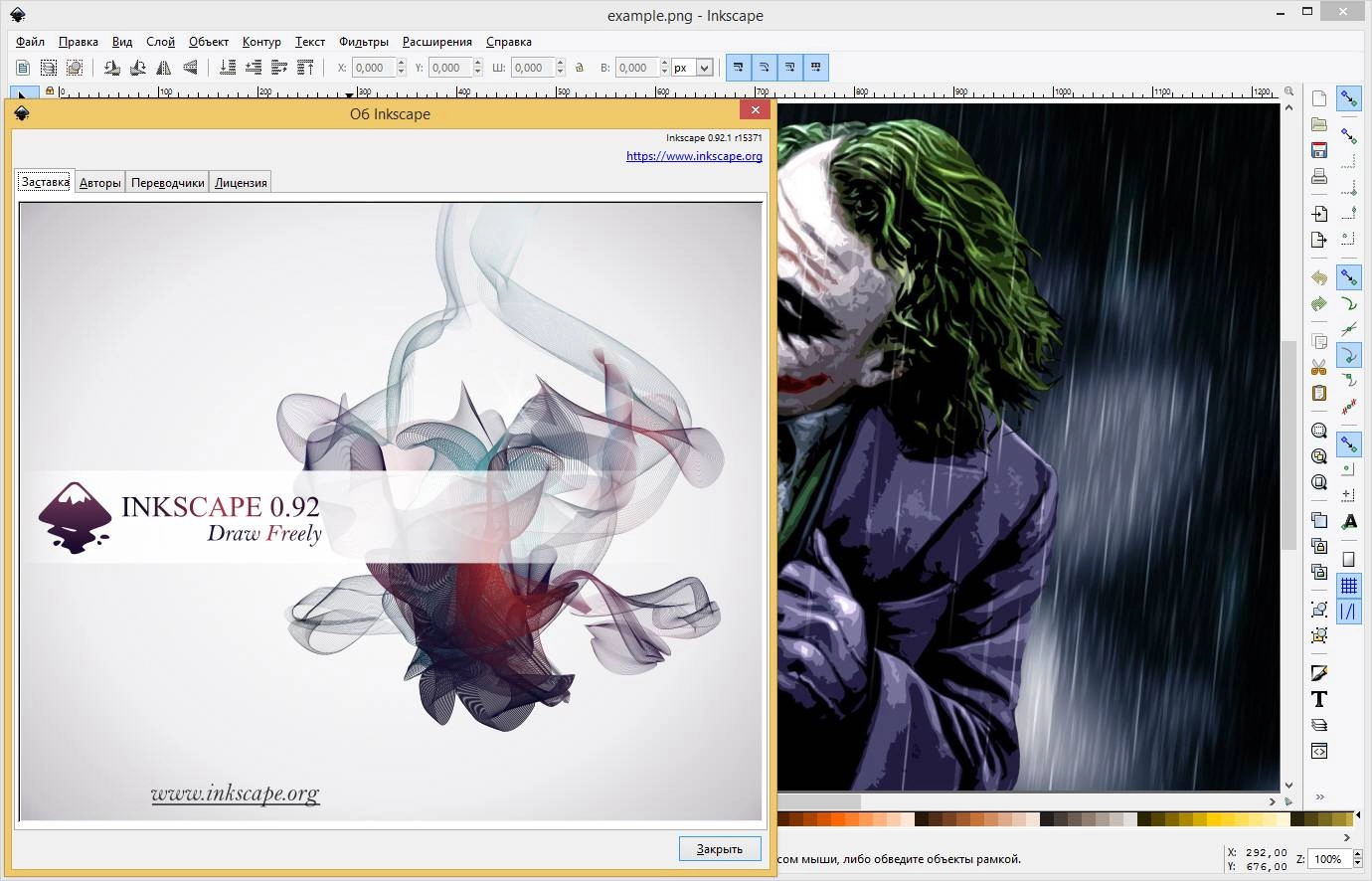1372x881 pixels.
Task: Open the Файл menu
Action: pyautogui.click(x=30, y=42)
